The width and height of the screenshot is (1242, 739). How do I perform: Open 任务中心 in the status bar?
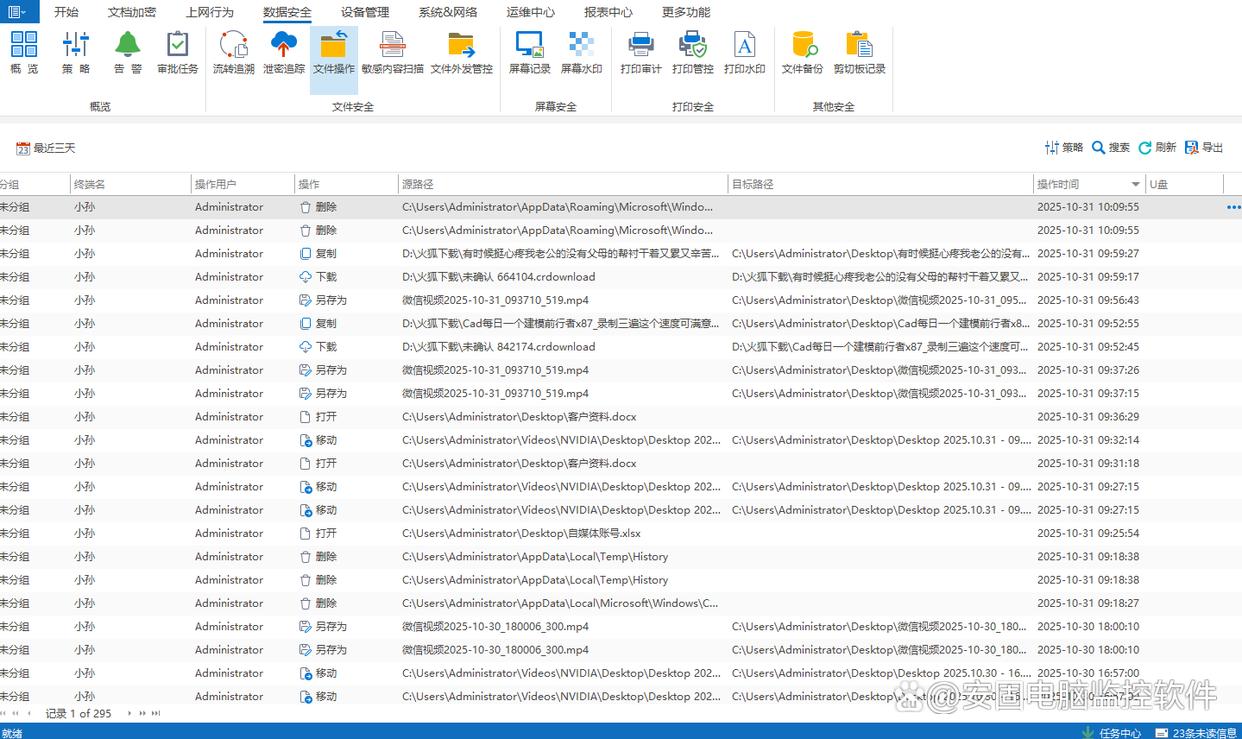1111,732
